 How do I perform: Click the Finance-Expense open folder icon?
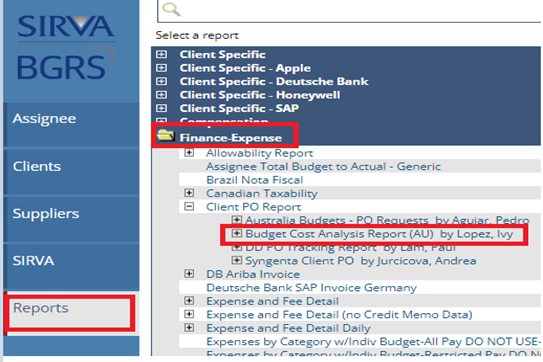click(166, 135)
